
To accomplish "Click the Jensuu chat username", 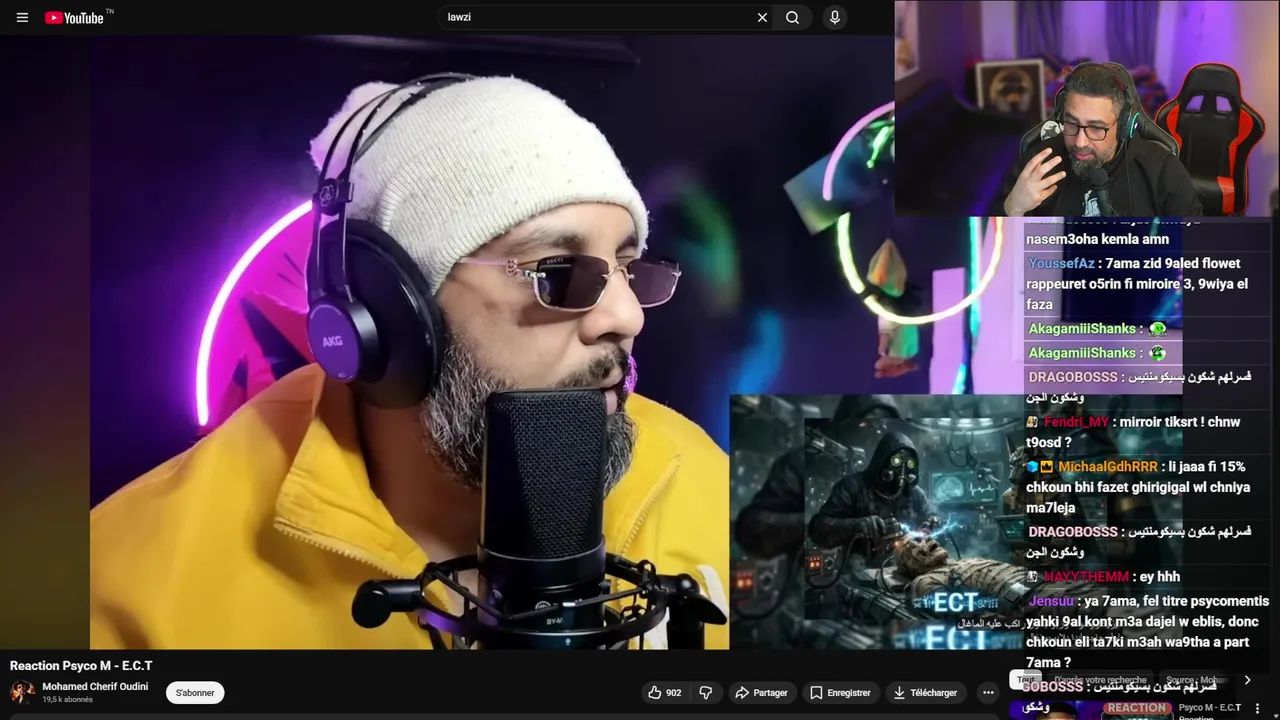I will click(x=1051, y=601).
